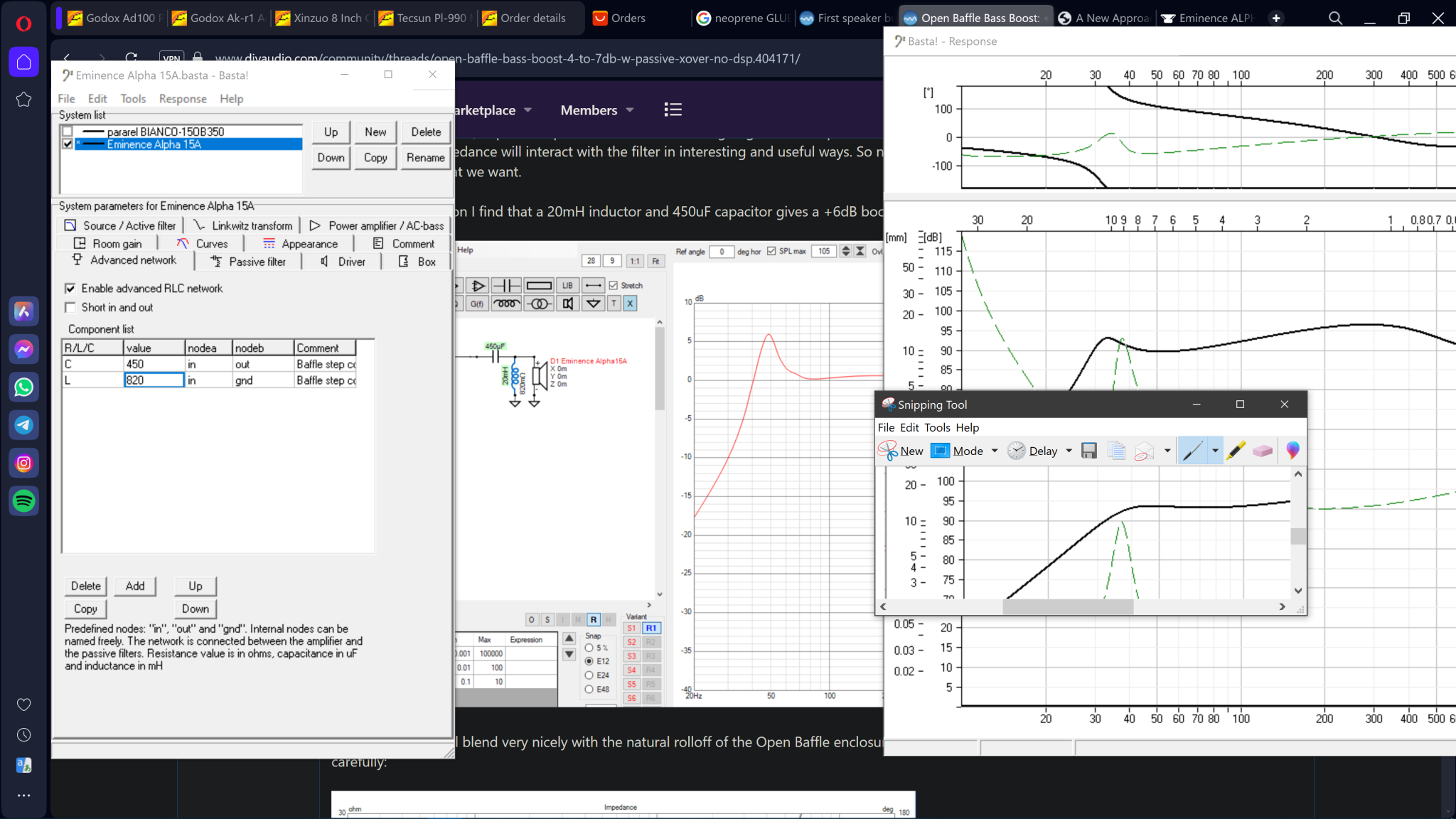Enable Short in and out checkbox
The image size is (1456, 819).
70,307
